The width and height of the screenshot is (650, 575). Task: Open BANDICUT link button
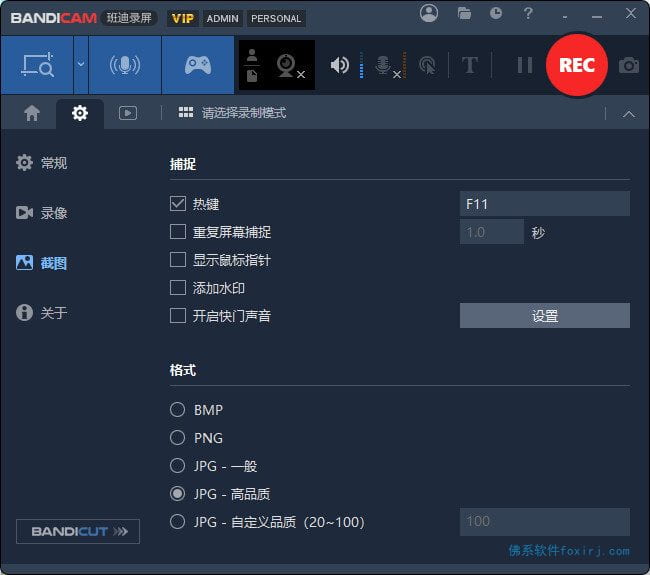(x=78, y=531)
